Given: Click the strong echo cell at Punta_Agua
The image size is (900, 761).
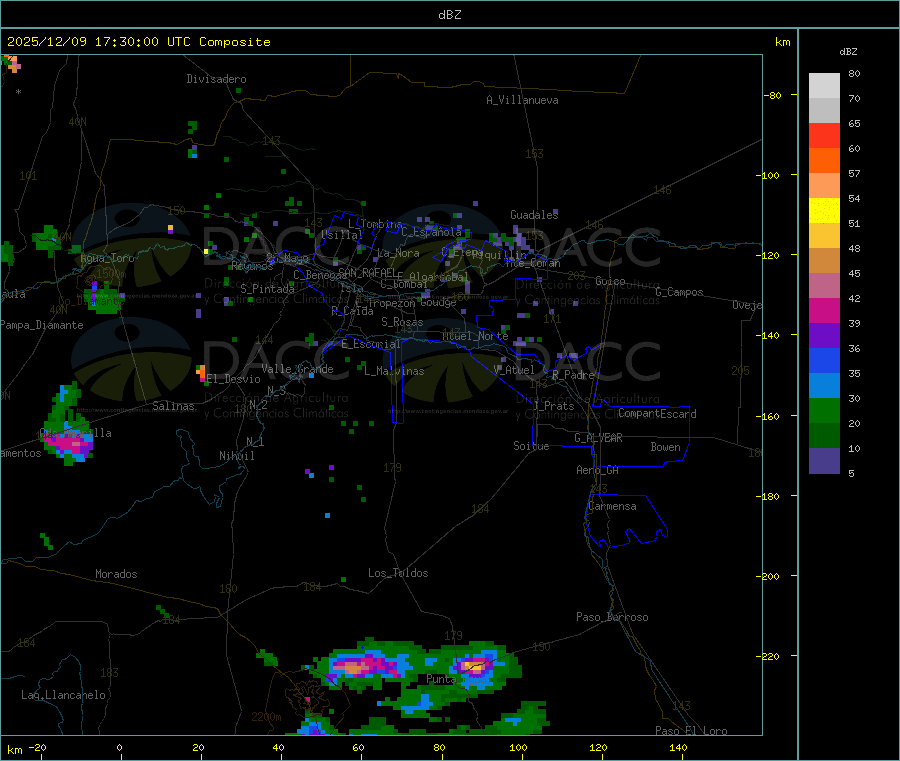Looking at the screenshot, I should 475,667.
